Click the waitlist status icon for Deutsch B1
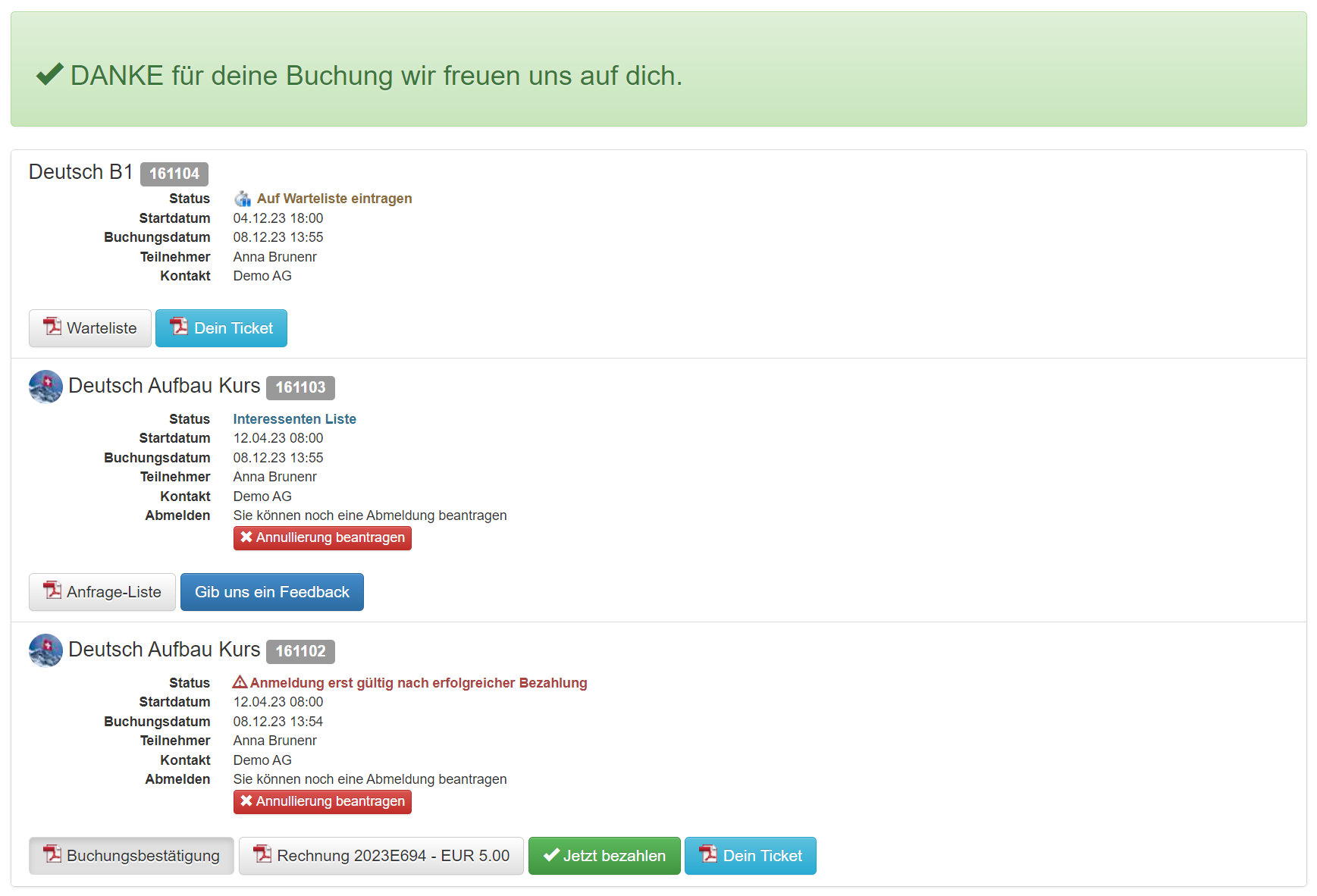This screenshot has width=1317, height=896. [x=243, y=199]
